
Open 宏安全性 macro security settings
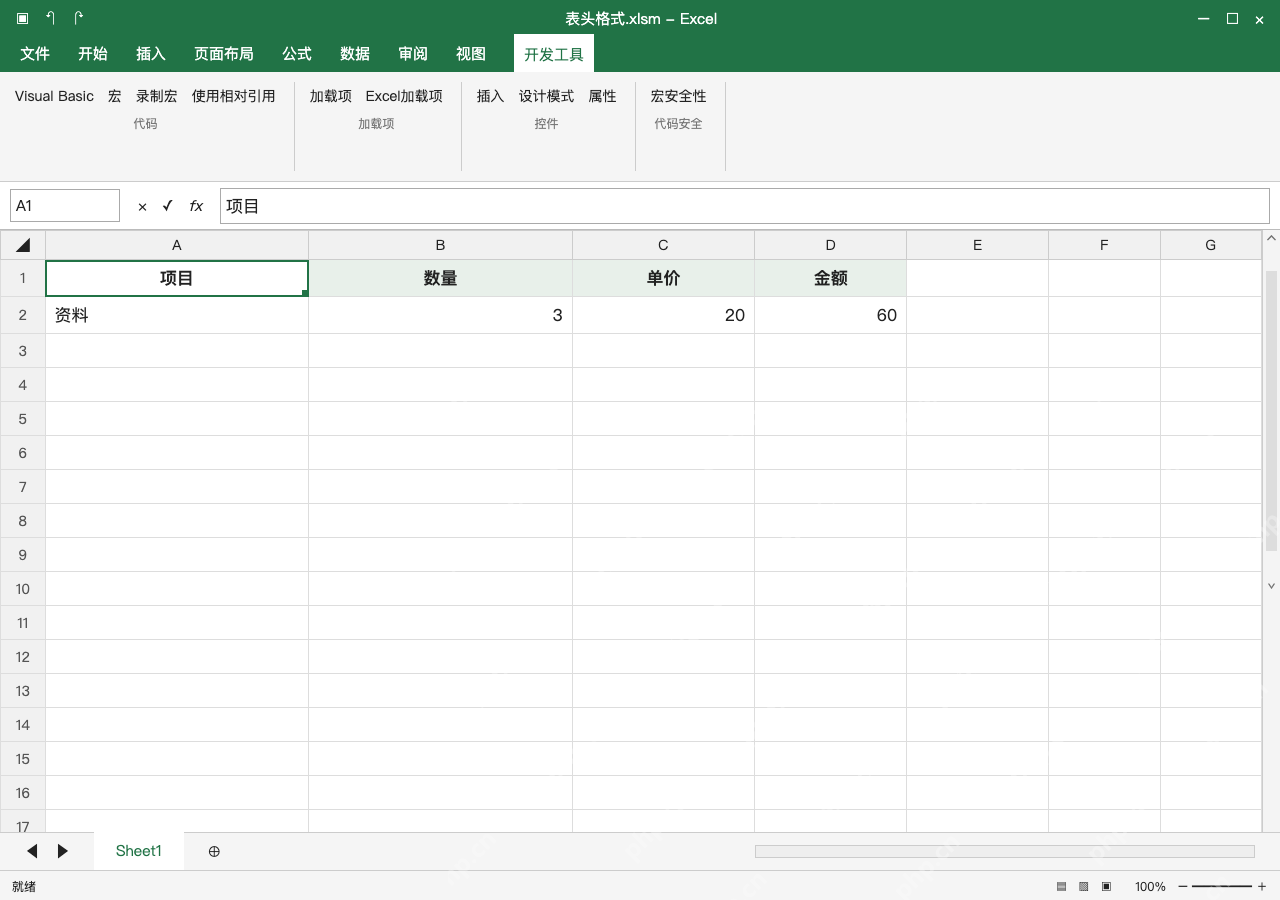tap(679, 96)
